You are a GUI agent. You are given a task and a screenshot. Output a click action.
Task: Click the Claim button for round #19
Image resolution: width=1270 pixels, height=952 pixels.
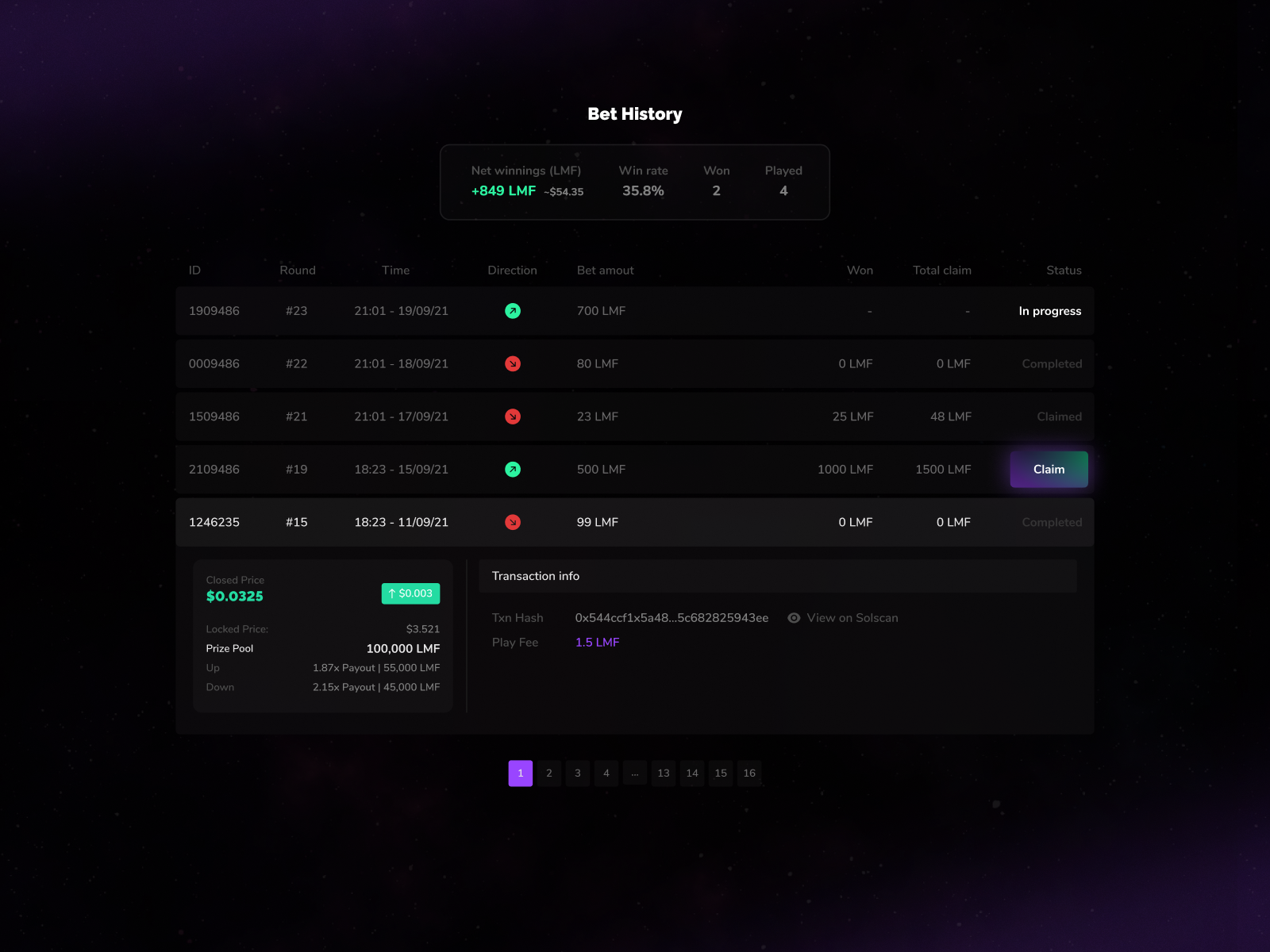[1049, 469]
